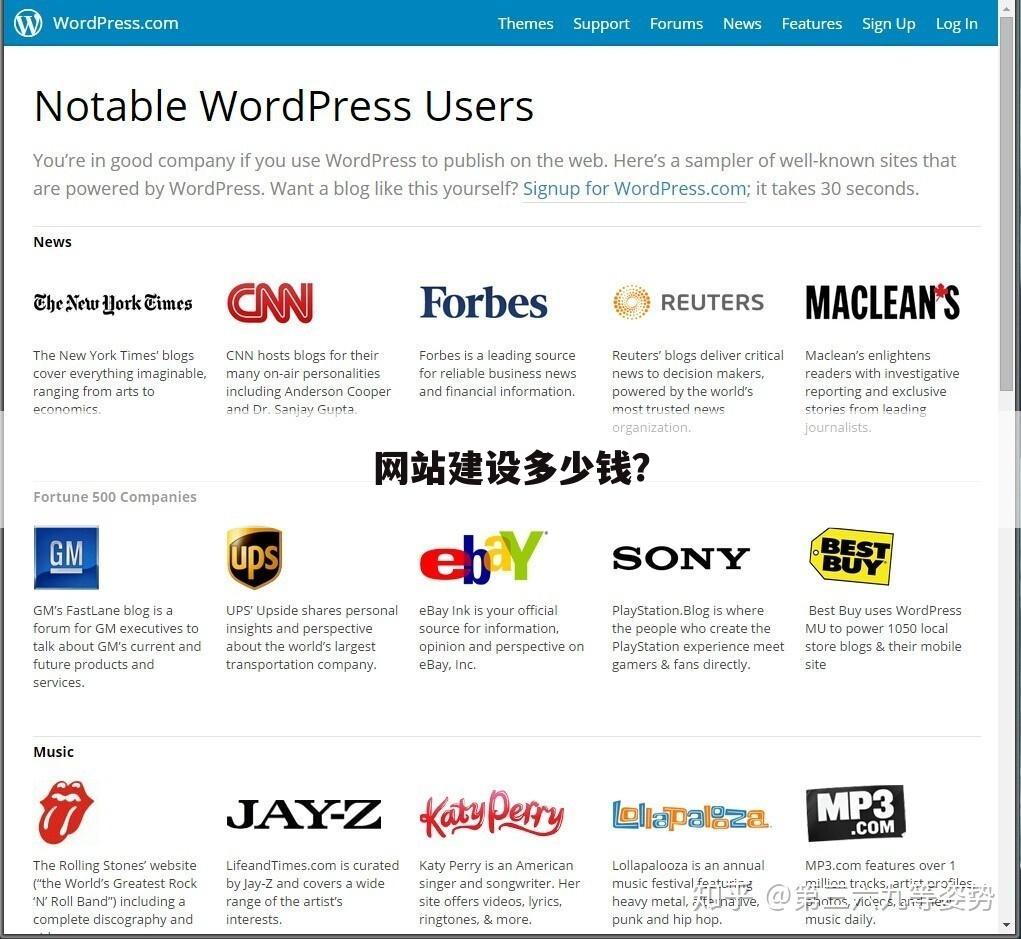1021x939 pixels.
Task: Open the Features menu item
Action: pos(811,23)
